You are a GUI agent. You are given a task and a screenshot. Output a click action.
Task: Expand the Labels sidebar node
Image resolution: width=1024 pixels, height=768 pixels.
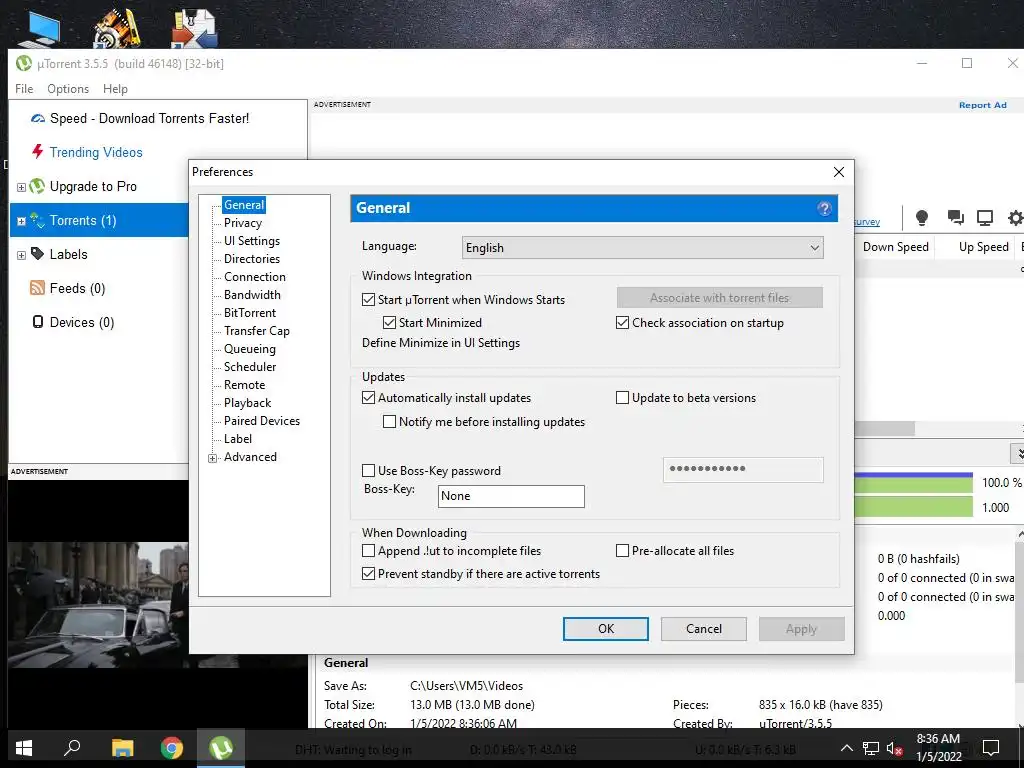(21, 255)
